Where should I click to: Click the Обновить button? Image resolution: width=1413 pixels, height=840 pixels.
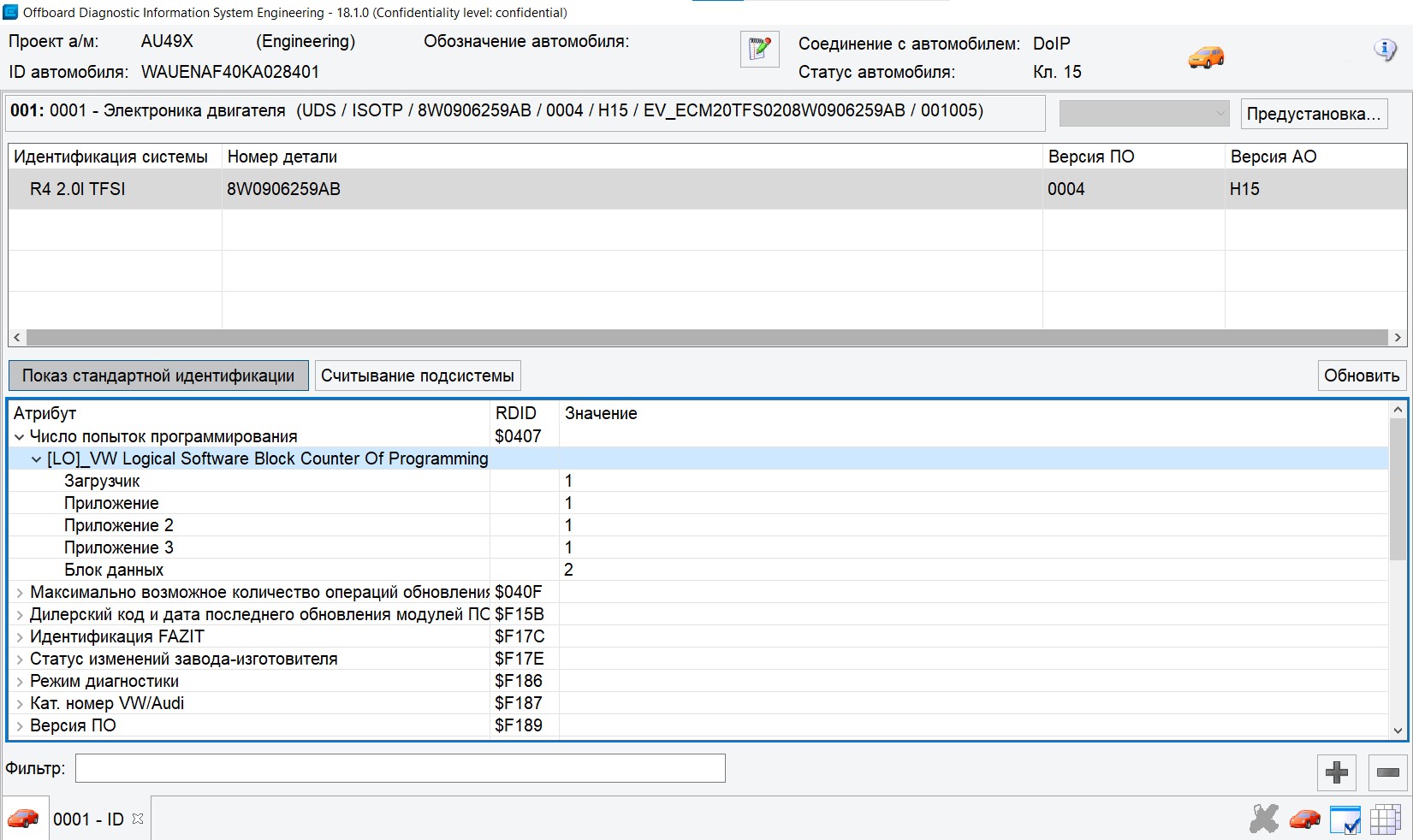coord(1361,376)
